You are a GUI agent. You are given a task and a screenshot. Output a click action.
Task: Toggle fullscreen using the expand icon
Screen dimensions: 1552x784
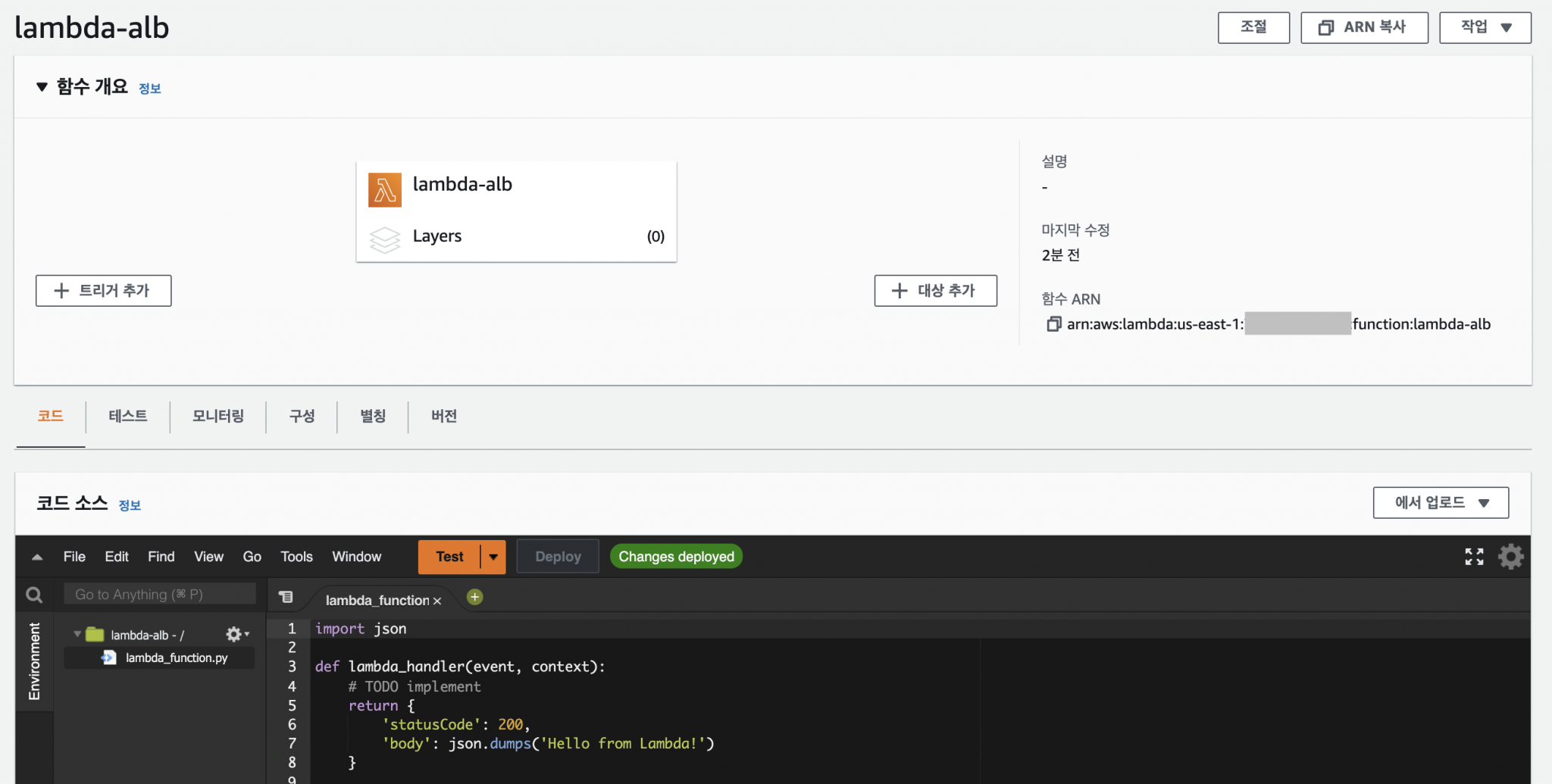(x=1474, y=556)
